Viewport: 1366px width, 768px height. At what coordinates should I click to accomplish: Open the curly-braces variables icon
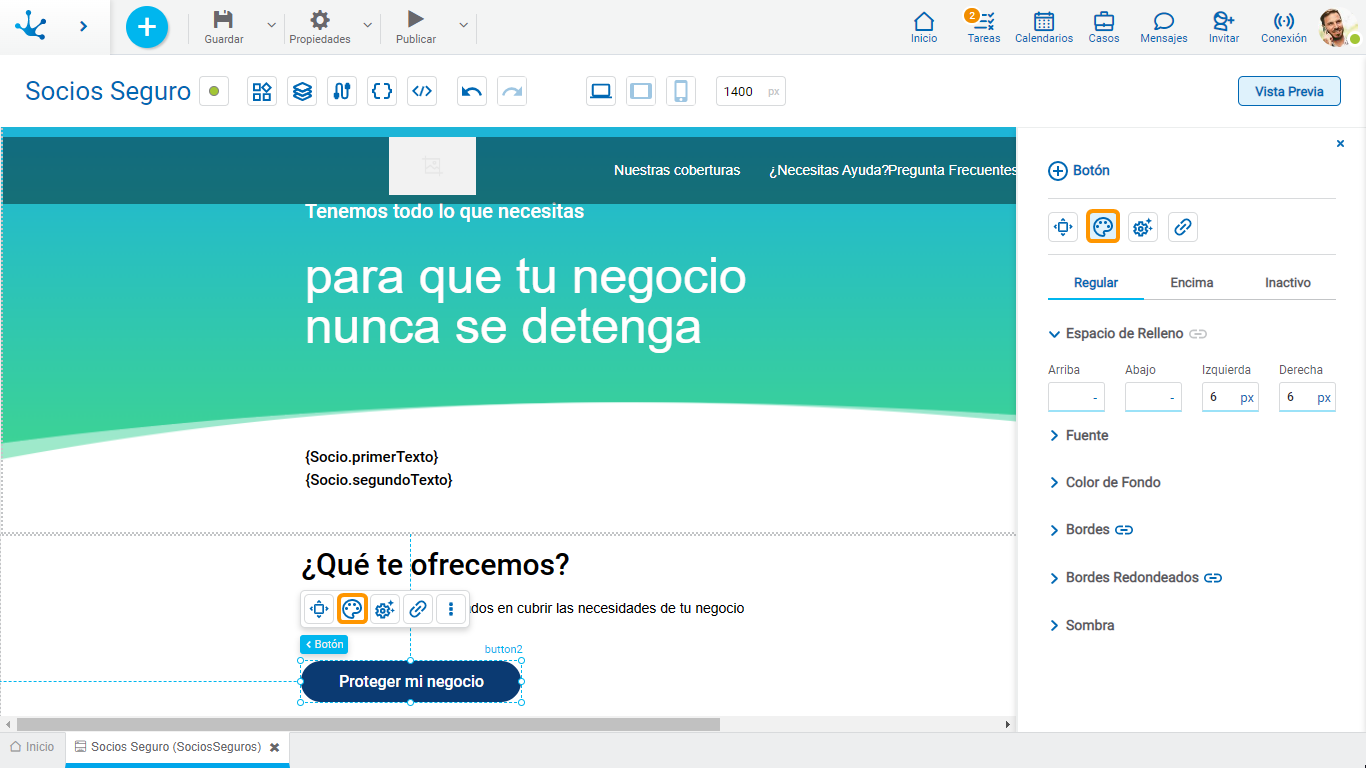382,91
